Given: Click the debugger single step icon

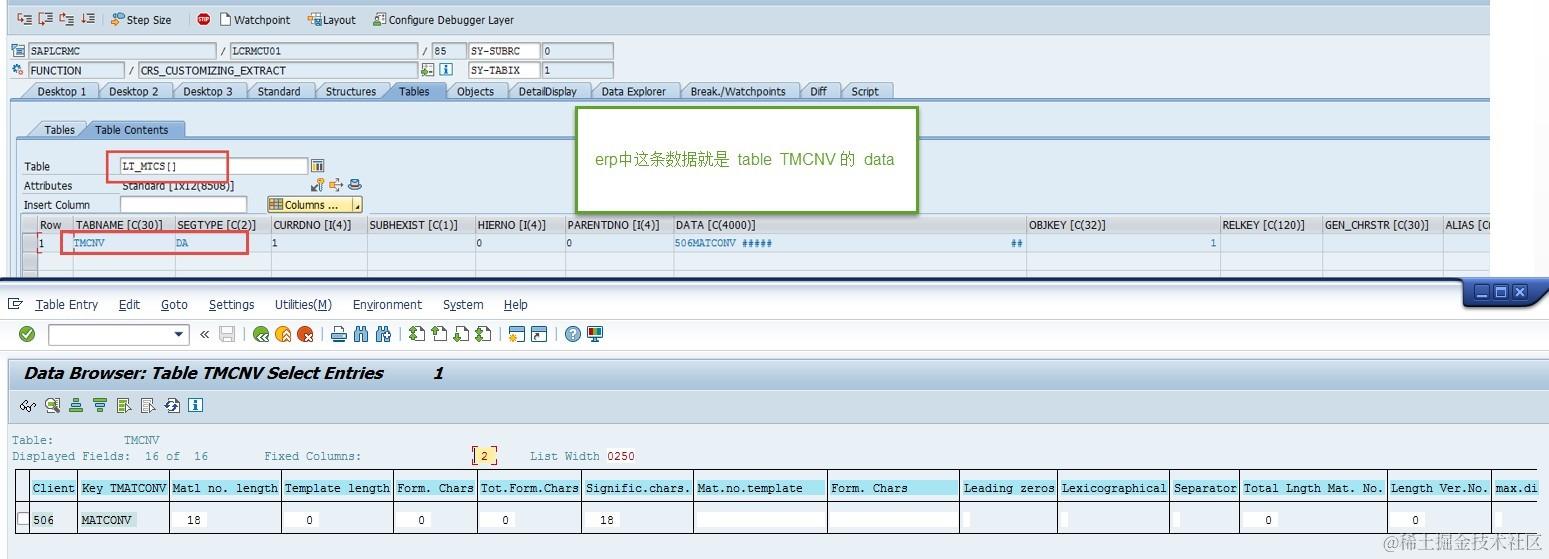Looking at the screenshot, I should 24,19.
